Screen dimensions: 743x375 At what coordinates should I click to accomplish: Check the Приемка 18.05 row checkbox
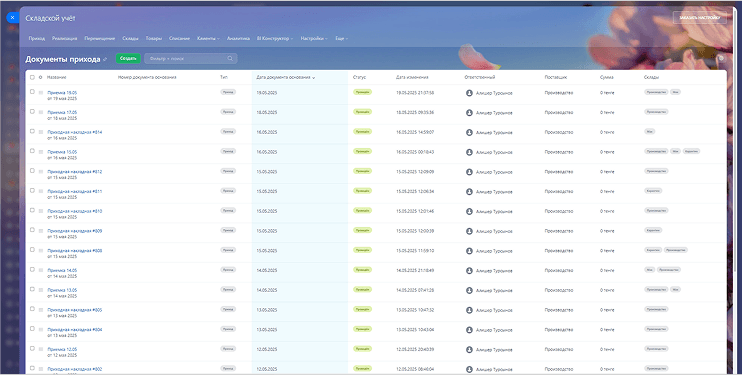[x=32, y=91]
